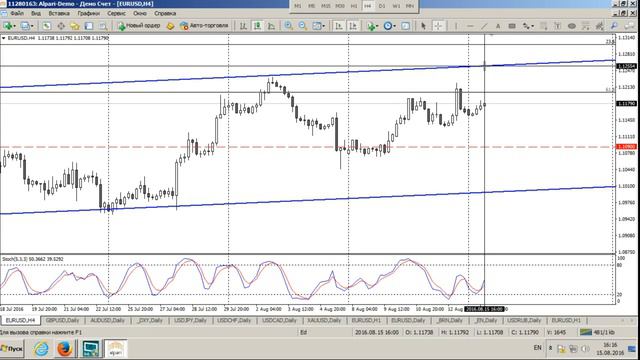Toggle the Terminal panel icon
The width and height of the screenshot is (640, 360).
pyautogui.click(x=89, y=26)
